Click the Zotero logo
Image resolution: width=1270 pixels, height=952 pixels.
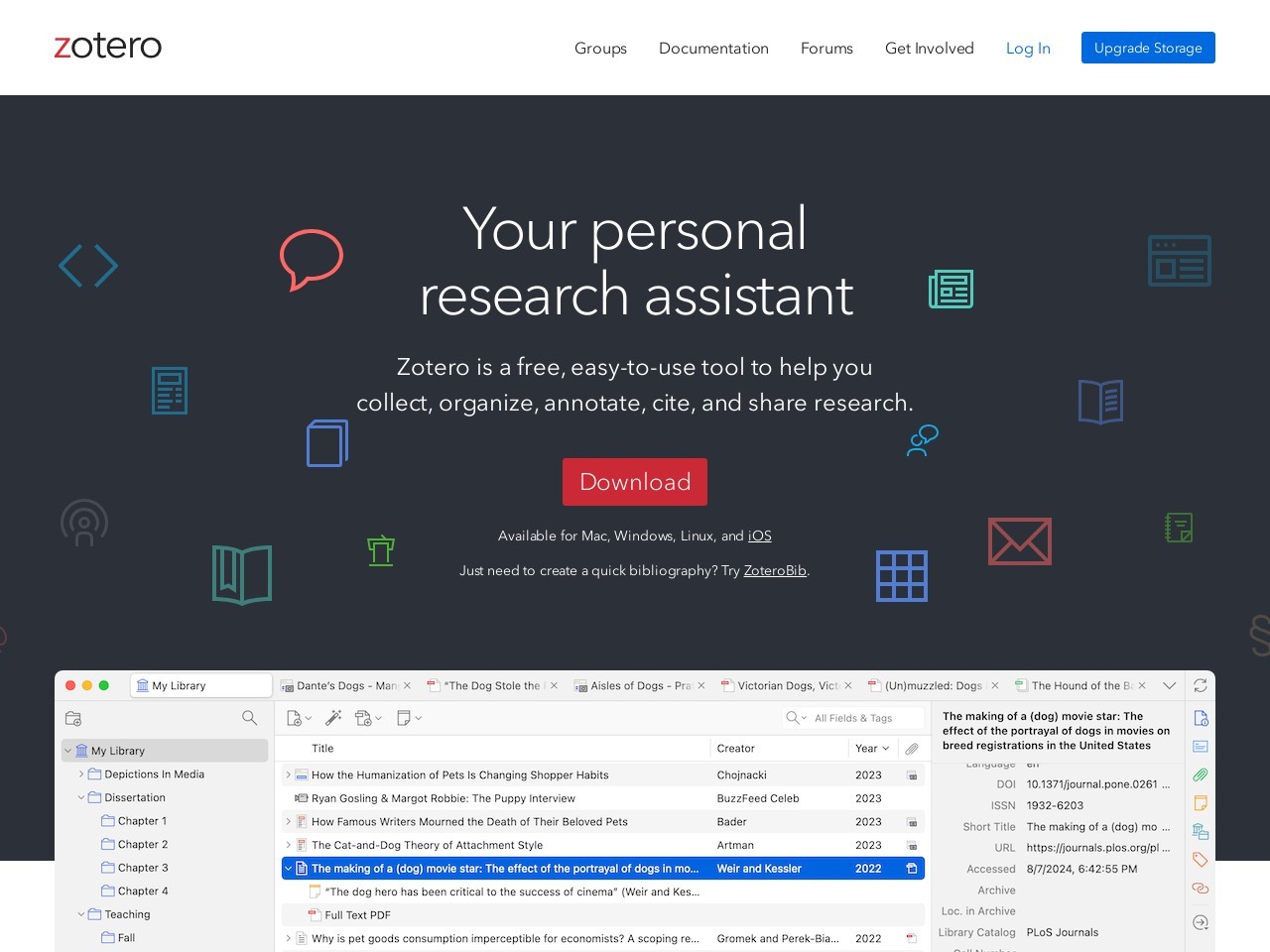(107, 47)
